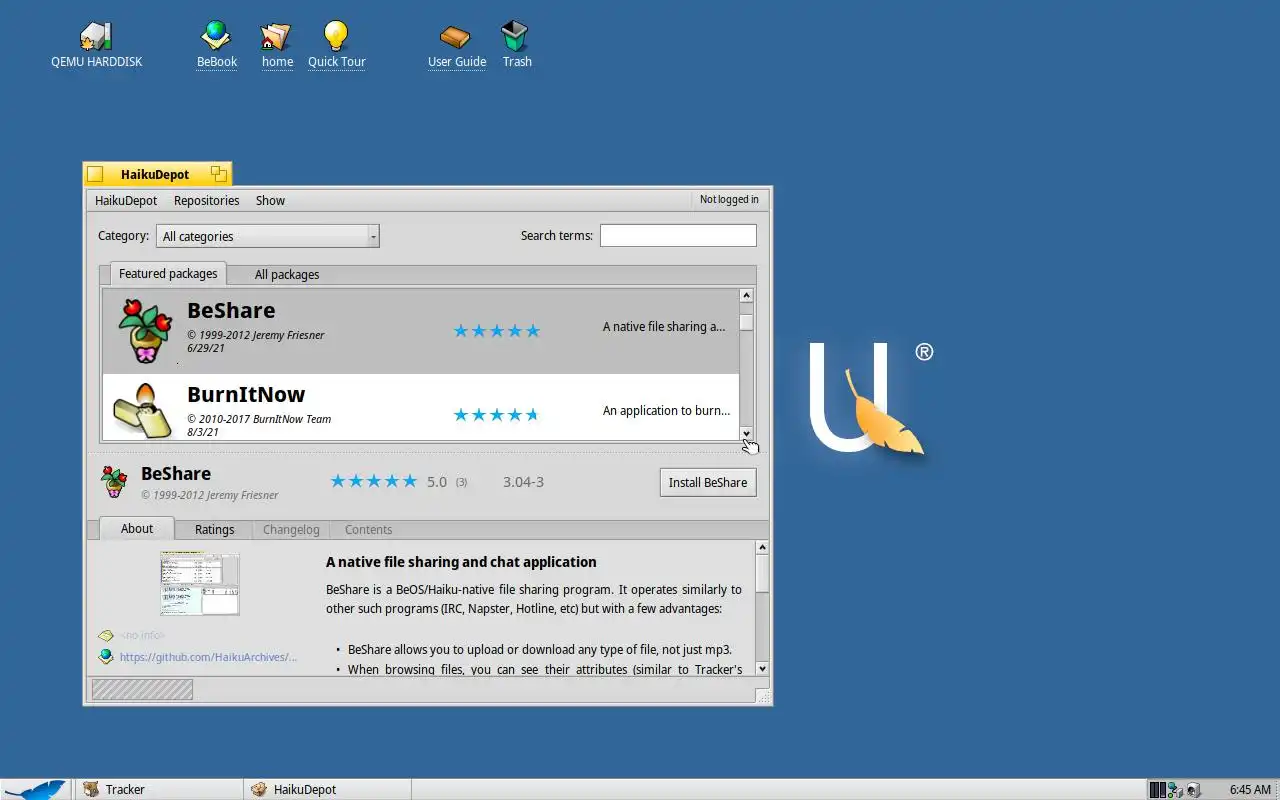Select the Changelog tab

click(291, 530)
